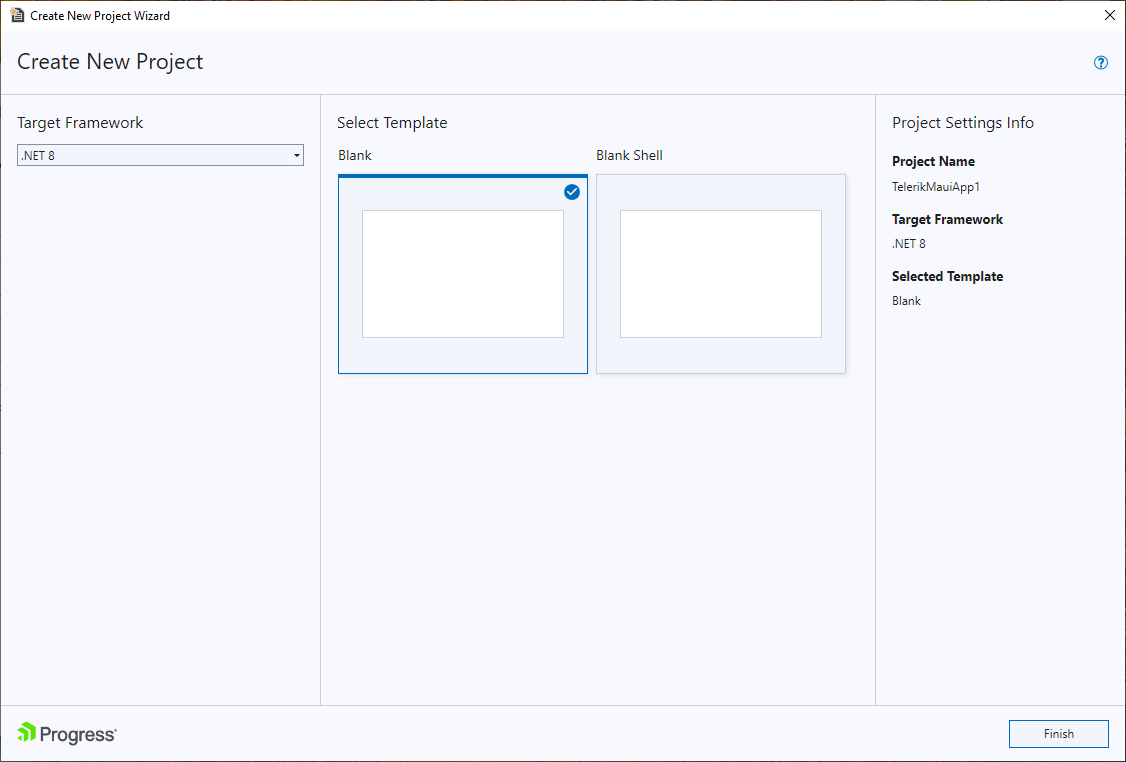Viewport: 1126px width, 762px height.
Task: Open the framework combo box showing .NET 8
Action: pyautogui.click(x=160, y=155)
